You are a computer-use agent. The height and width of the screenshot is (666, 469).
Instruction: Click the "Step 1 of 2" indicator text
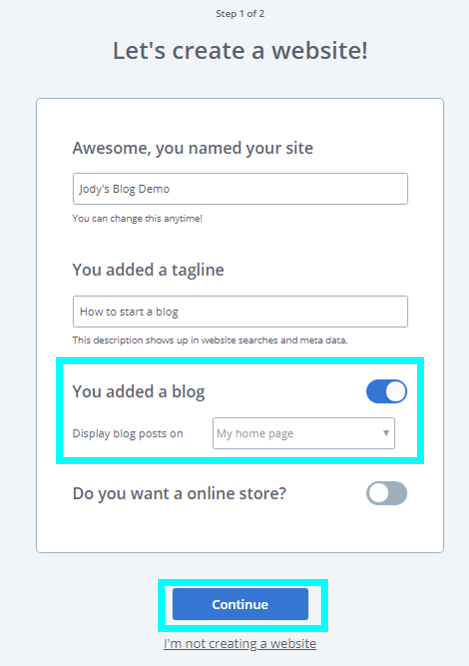tap(240, 14)
